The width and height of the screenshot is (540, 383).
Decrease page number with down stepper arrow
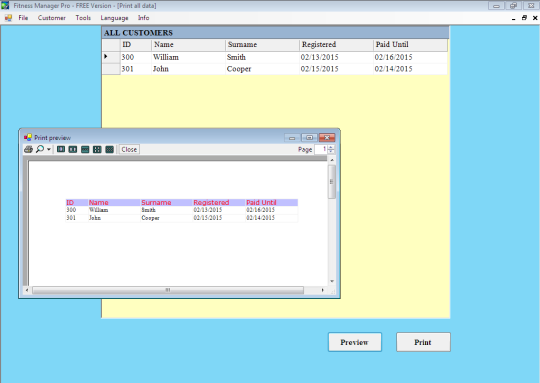[331, 151]
